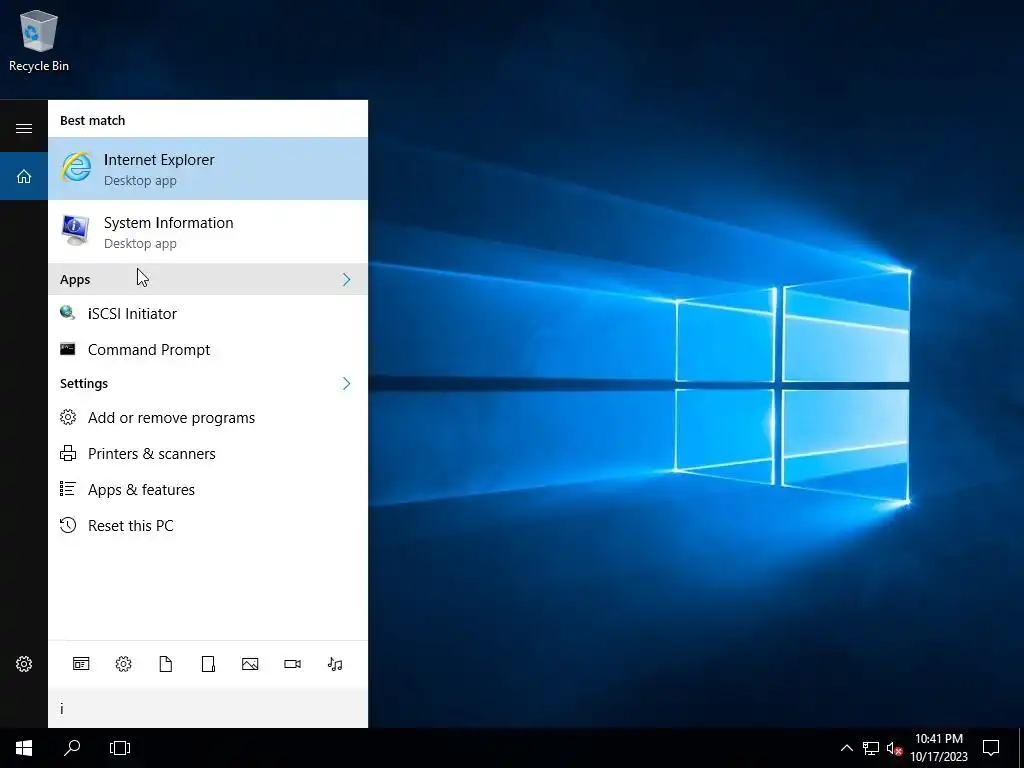Open the Action Center notifications icon

(x=991, y=748)
